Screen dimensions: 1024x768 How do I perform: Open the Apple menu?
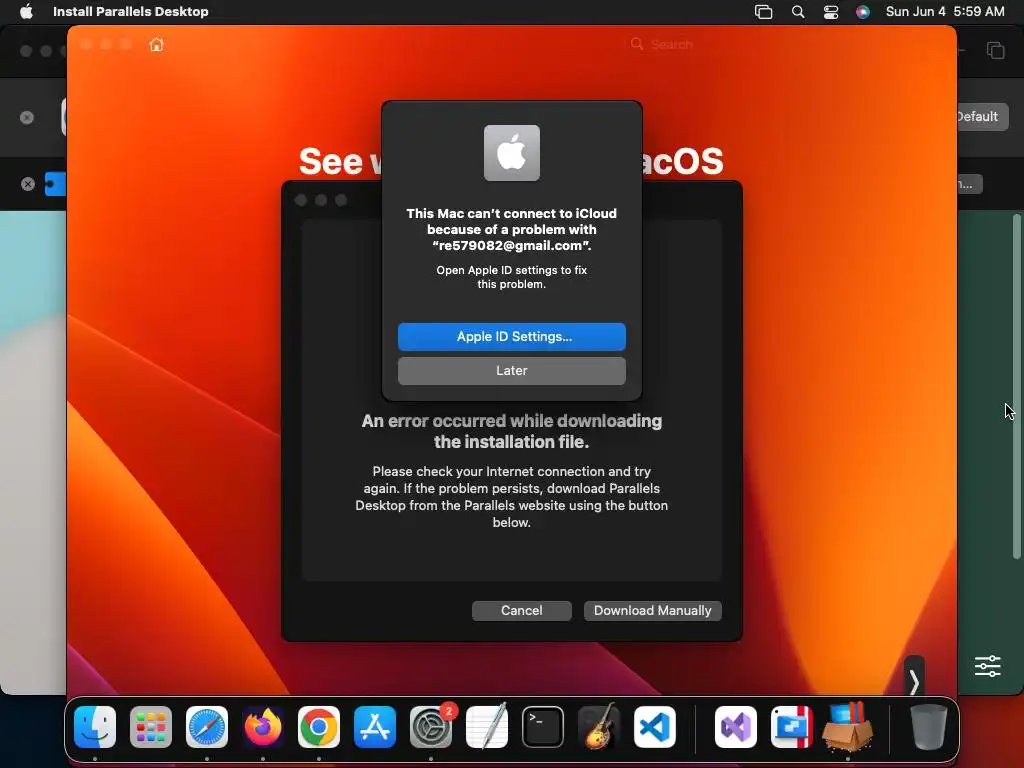coord(25,11)
